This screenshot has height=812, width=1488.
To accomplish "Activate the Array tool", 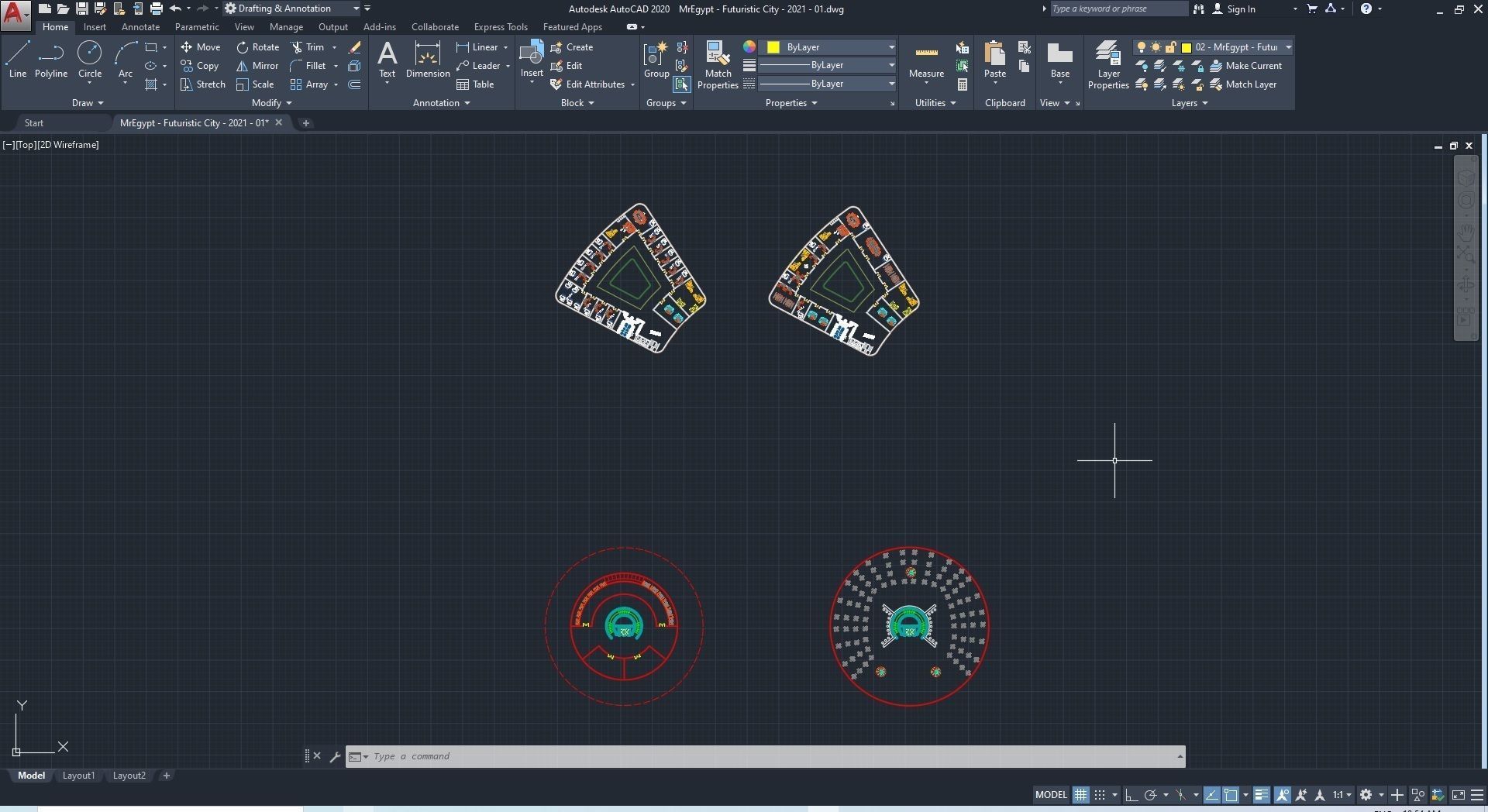I will click(x=309, y=84).
